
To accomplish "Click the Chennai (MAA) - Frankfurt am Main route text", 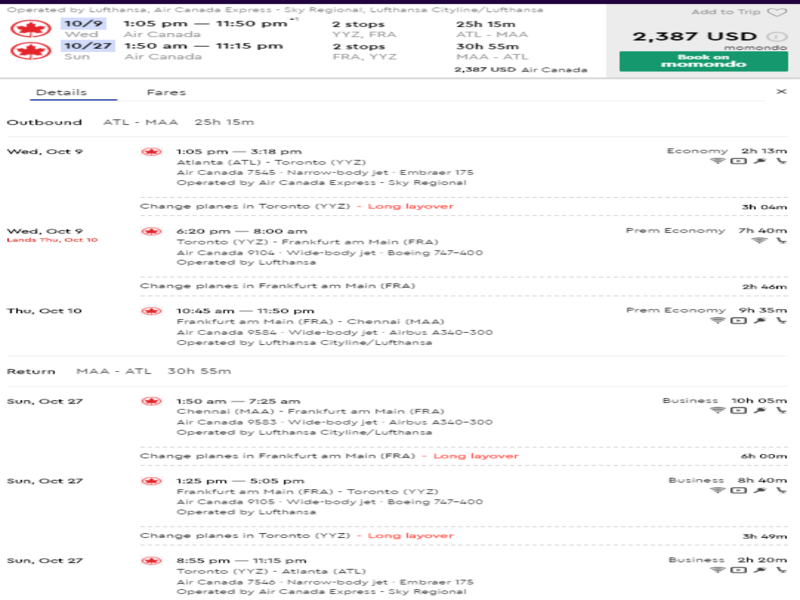I will [311, 411].
